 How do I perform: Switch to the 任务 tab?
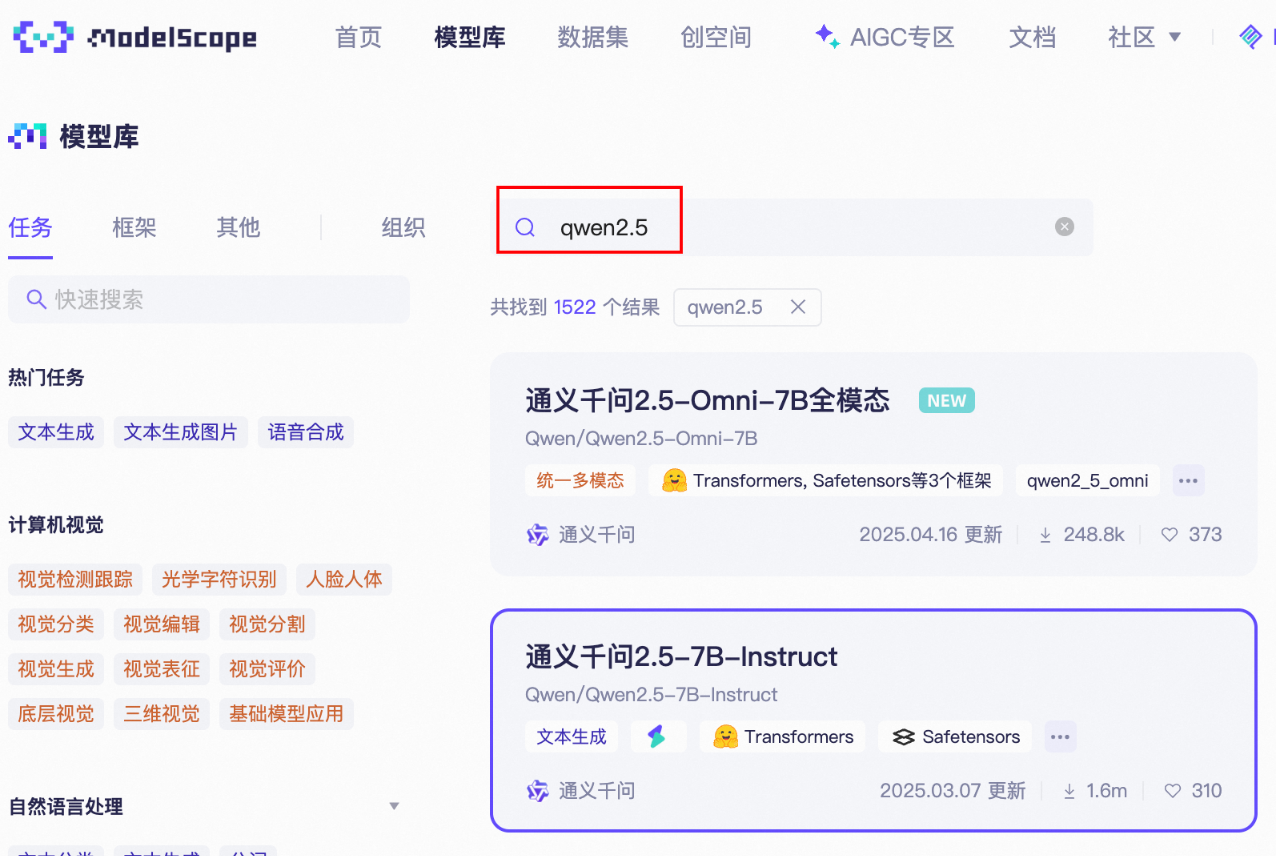click(x=30, y=228)
